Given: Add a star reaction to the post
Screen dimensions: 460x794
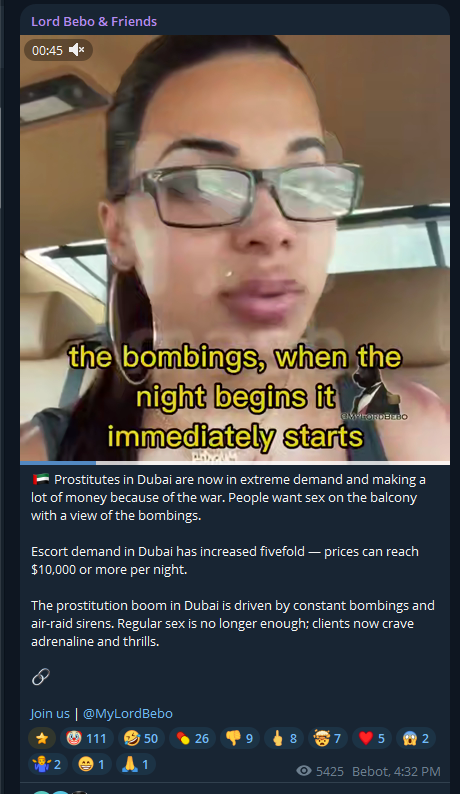Looking at the screenshot, I should [42, 738].
